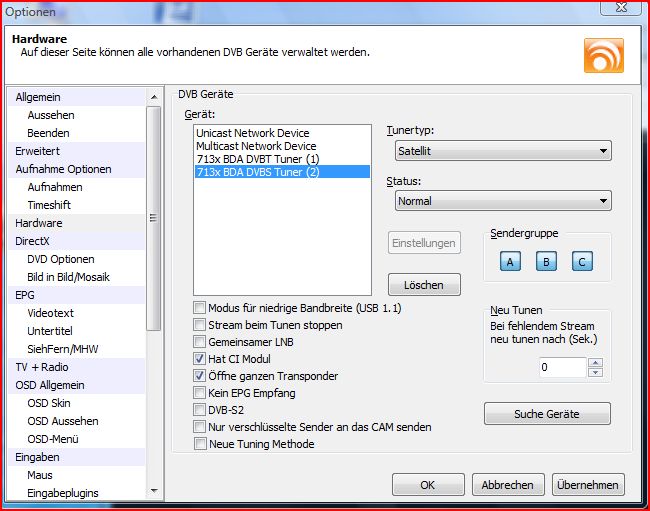Click Suche Geräte button

point(547,414)
